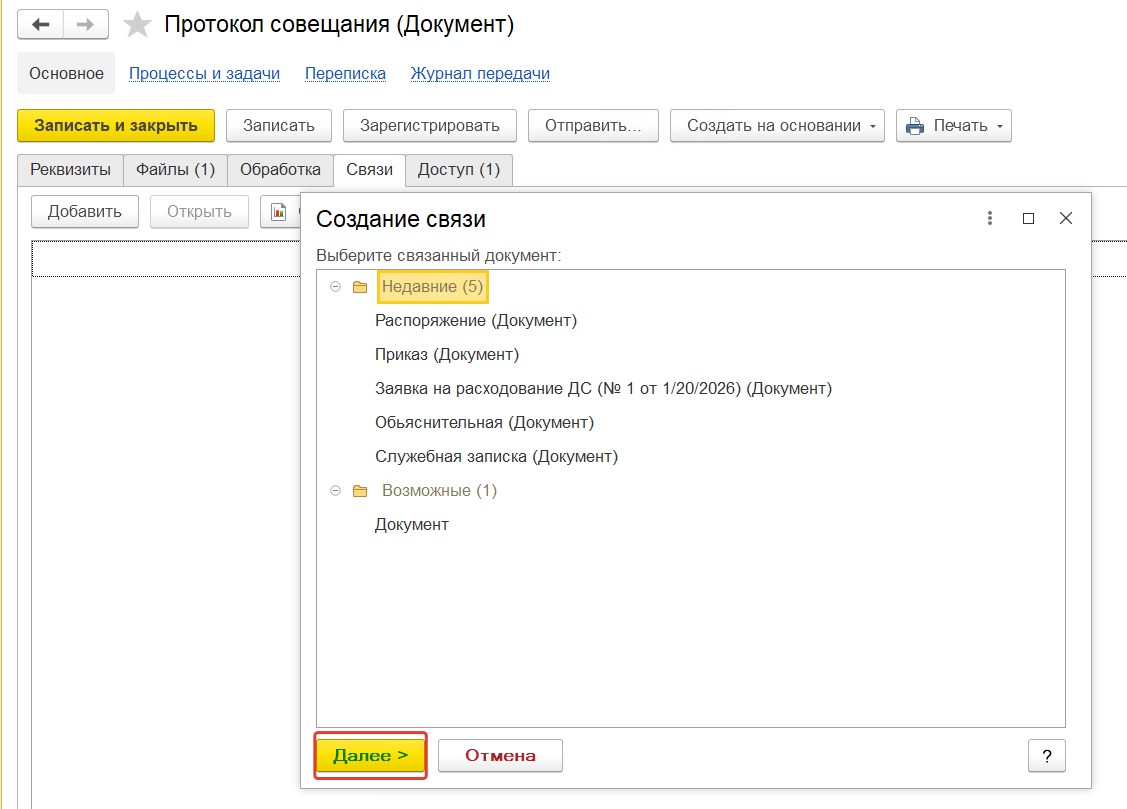Switch to the Доступ (1) tab
The height and width of the screenshot is (809, 1127).
(x=459, y=170)
